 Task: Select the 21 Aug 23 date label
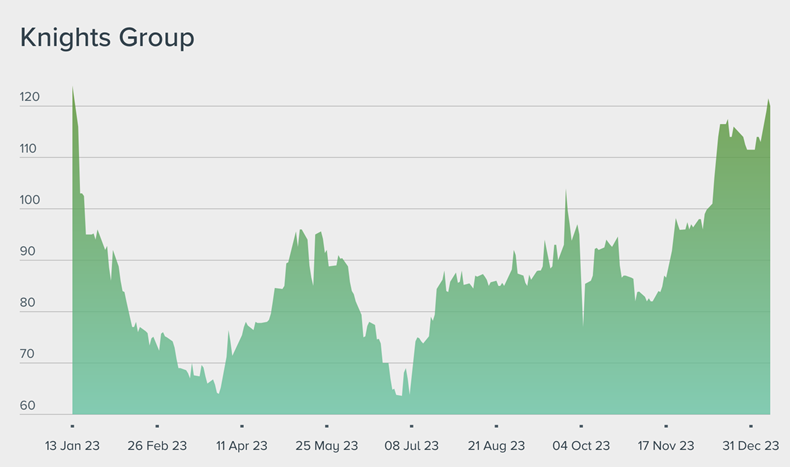(496, 445)
